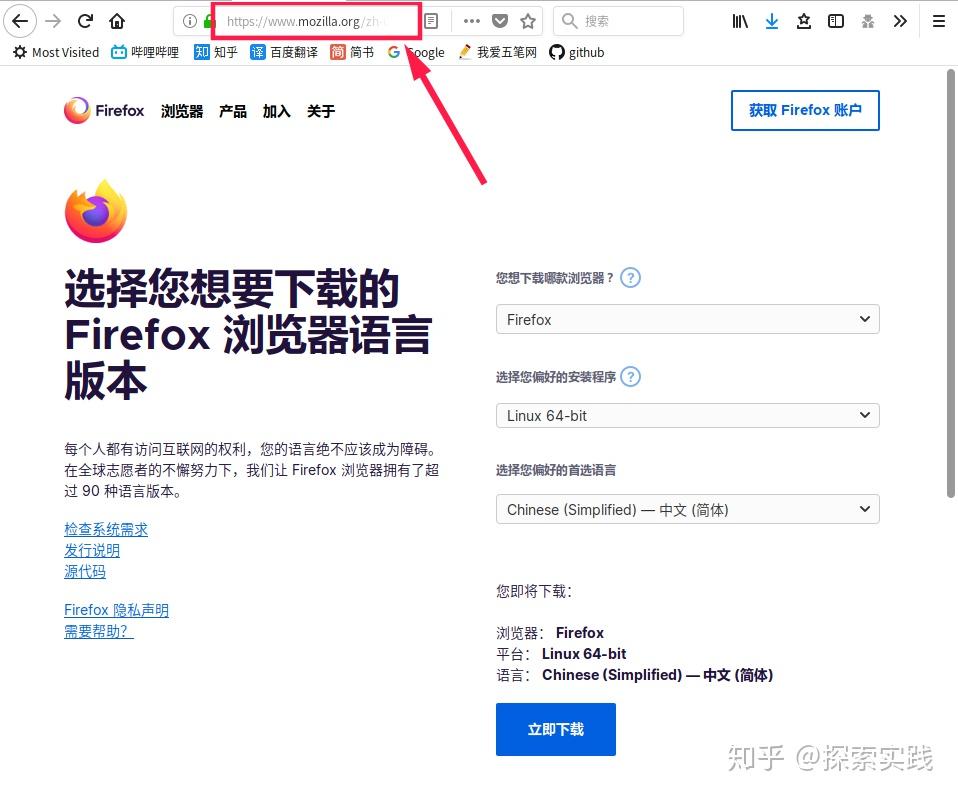The height and width of the screenshot is (797, 958).
Task: Open the 简书 bookmark
Action: (352, 53)
